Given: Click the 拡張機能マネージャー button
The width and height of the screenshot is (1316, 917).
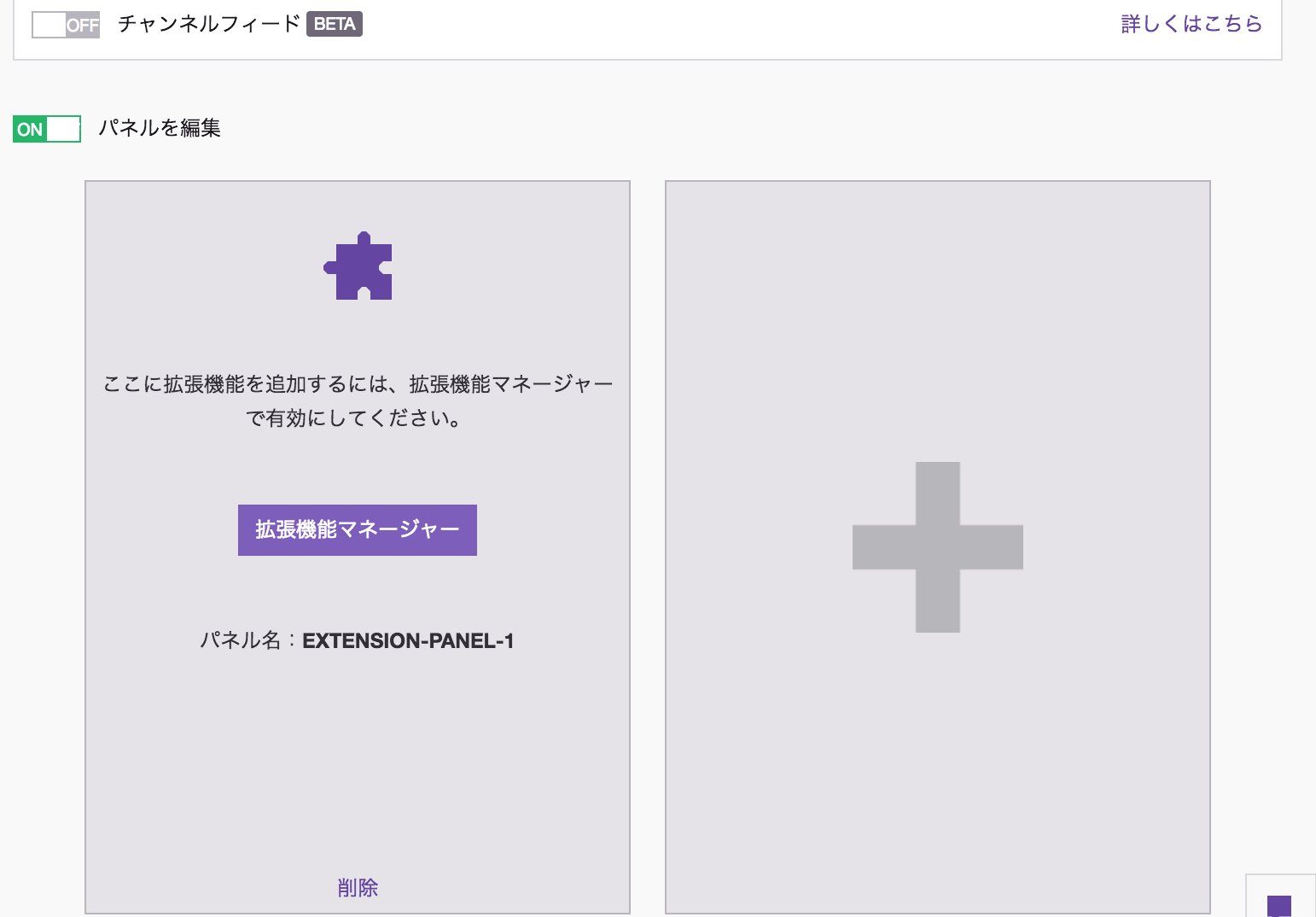Looking at the screenshot, I should [x=358, y=530].
